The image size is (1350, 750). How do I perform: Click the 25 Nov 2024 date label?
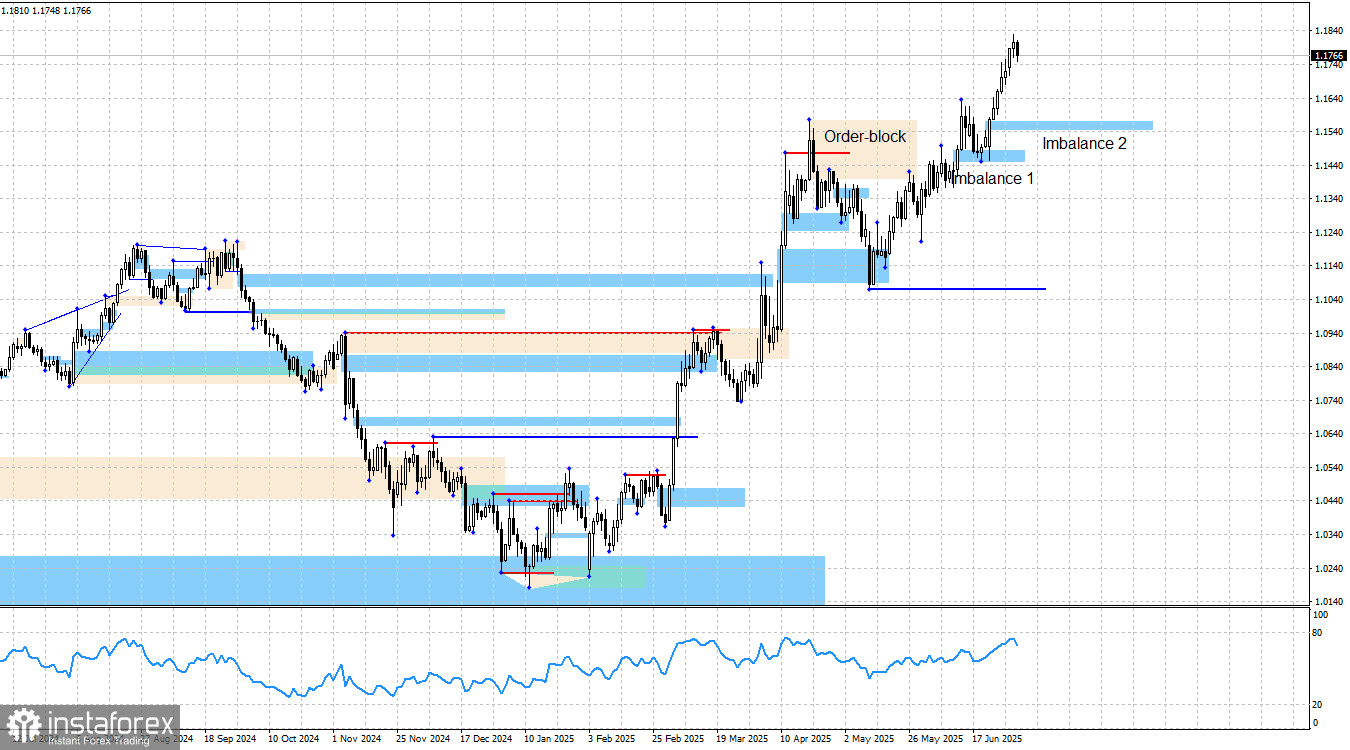click(x=422, y=738)
